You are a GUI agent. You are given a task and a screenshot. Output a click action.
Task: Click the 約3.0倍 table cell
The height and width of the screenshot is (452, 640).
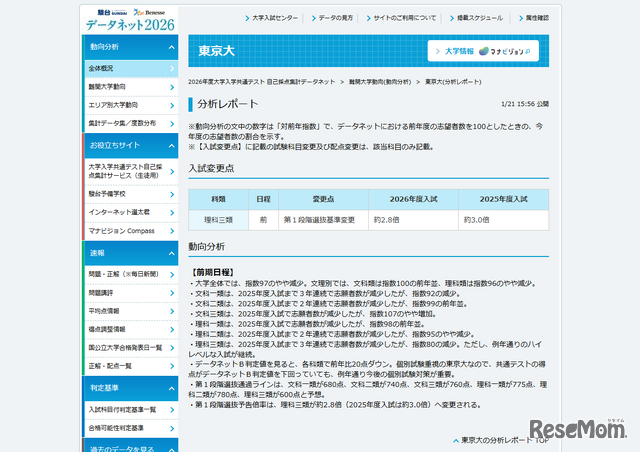click(504, 220)
